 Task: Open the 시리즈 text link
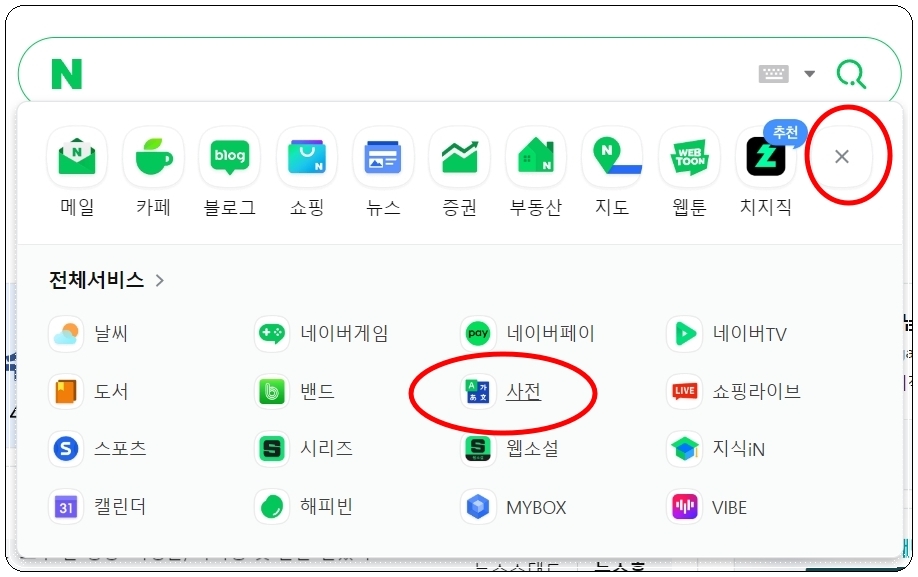[x=326, y=449]
